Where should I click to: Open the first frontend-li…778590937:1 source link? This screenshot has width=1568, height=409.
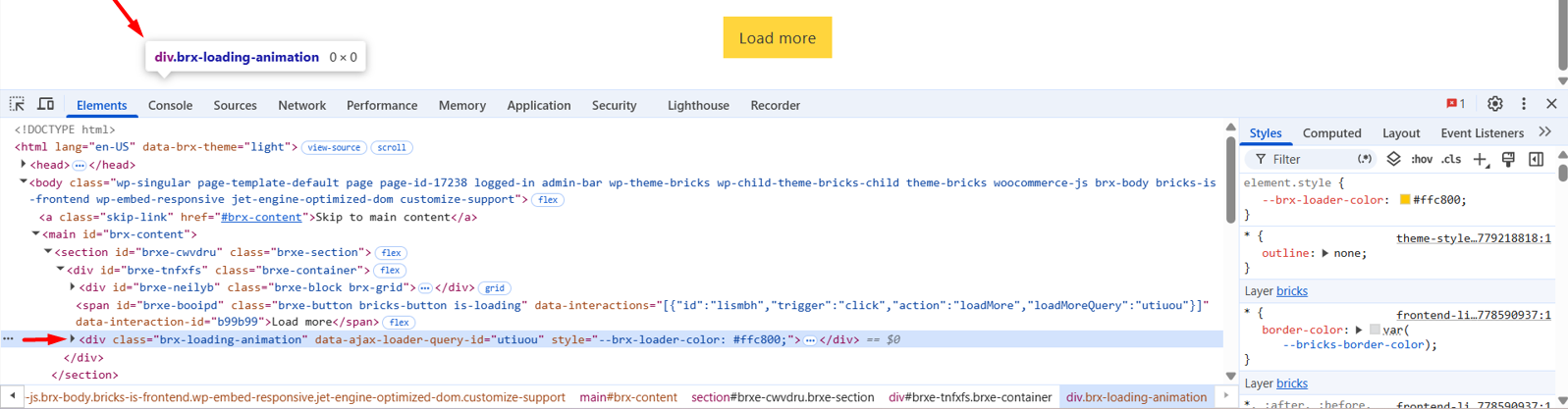coord(1474,315)
